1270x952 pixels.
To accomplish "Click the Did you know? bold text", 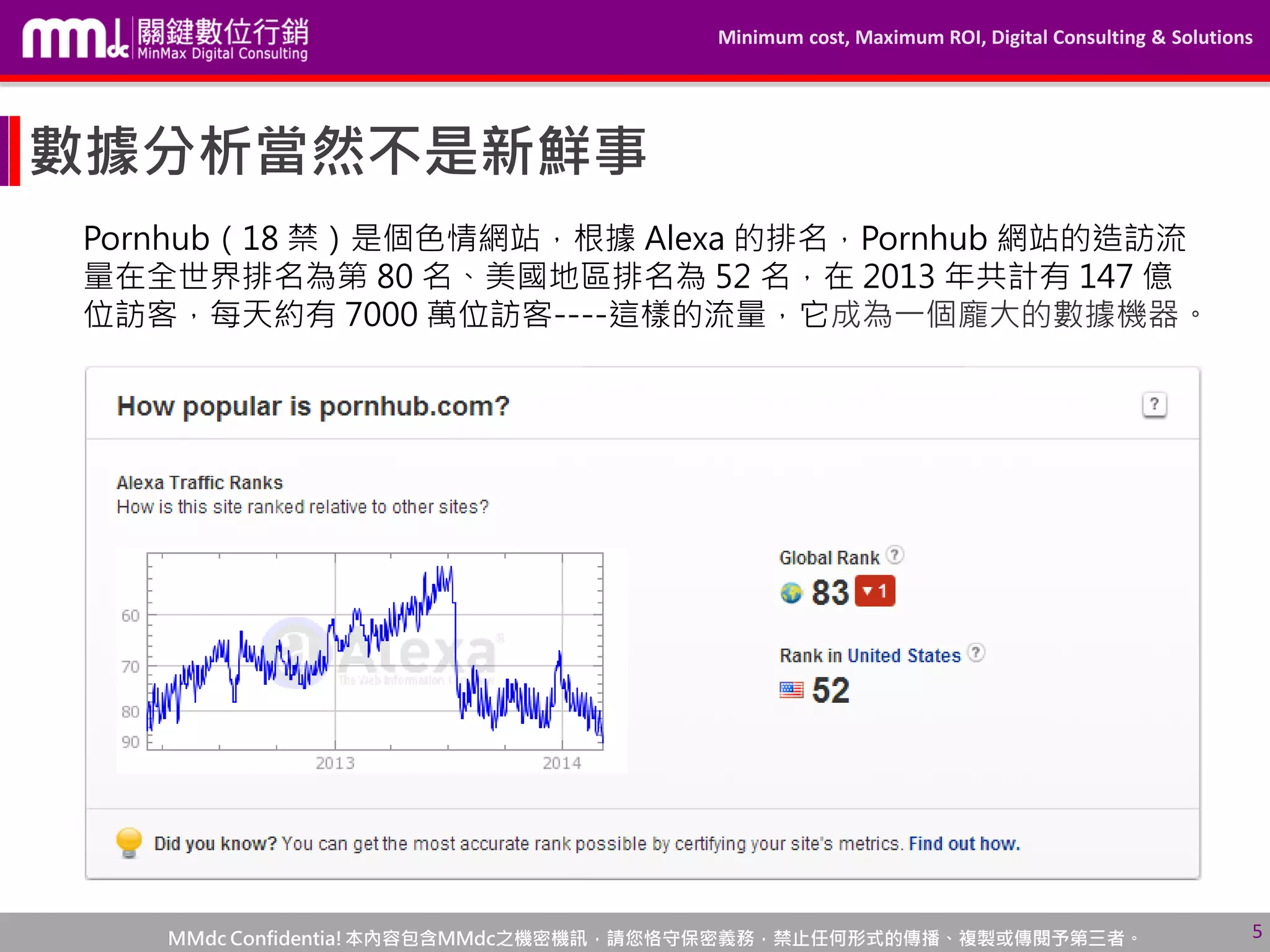I will [x=215, y=844].
